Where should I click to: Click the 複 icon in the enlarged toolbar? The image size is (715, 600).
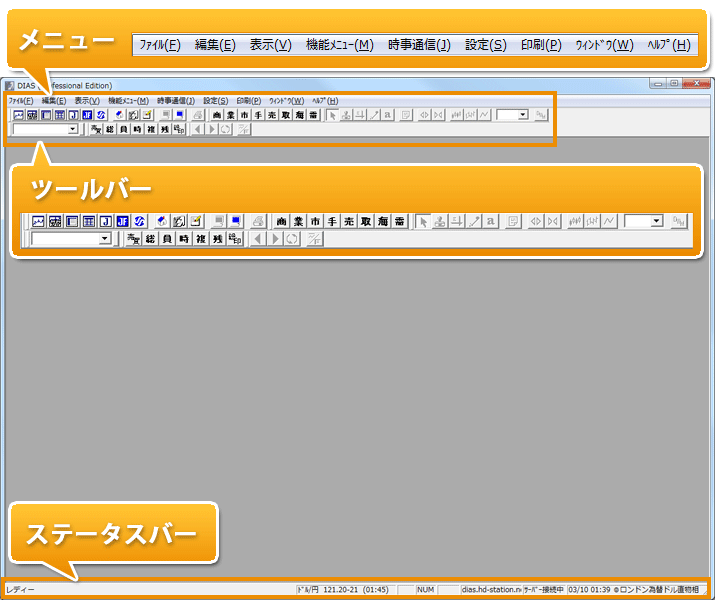(201, 239)
